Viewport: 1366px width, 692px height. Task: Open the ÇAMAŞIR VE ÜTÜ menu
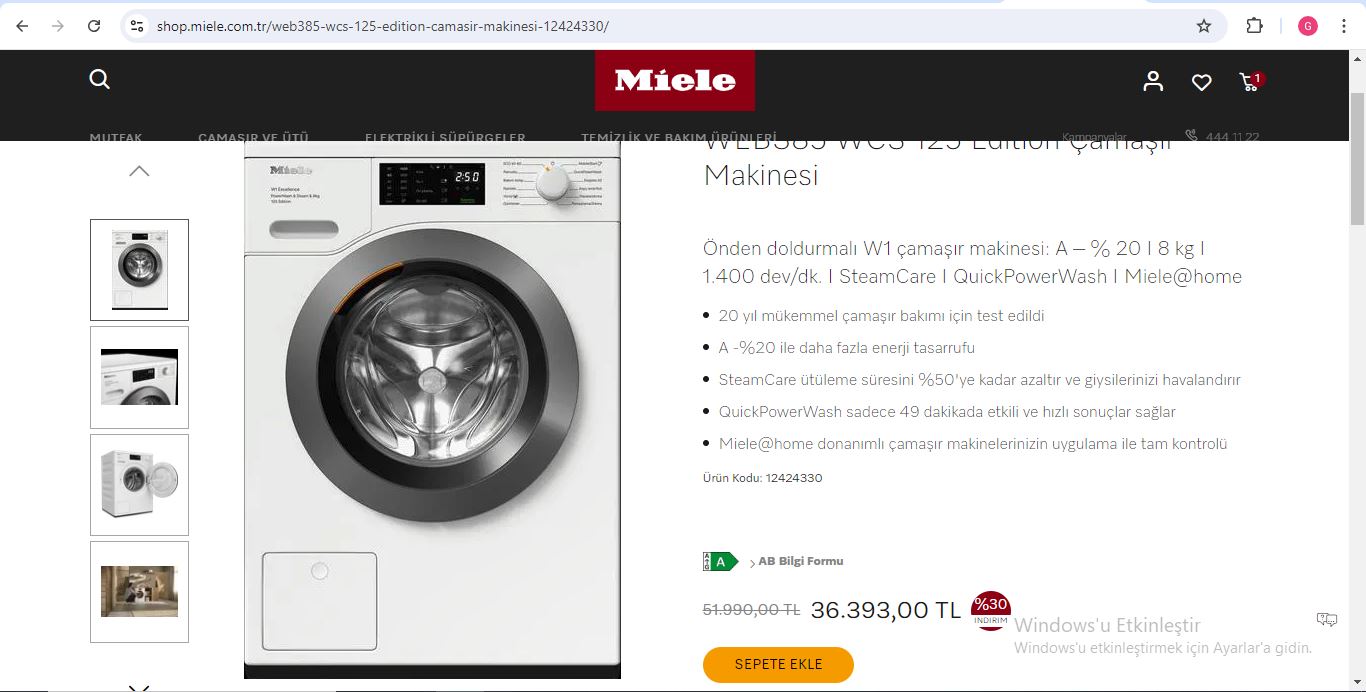[253, 137]
